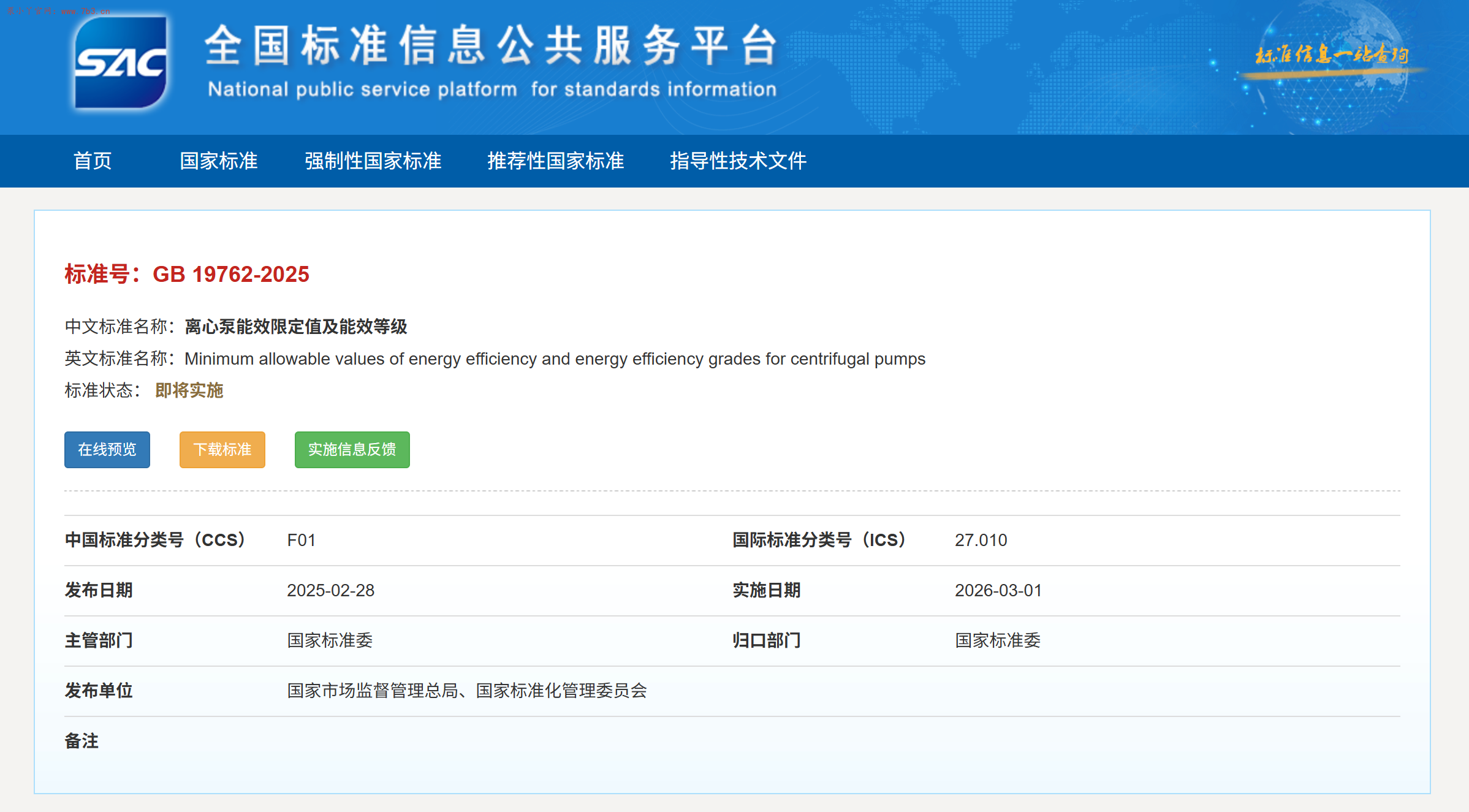Image resolution: width=1469 pixels, height=812 pixels.
Task: Open the 国家标准 menu item
Action: (x=219, y=161)
